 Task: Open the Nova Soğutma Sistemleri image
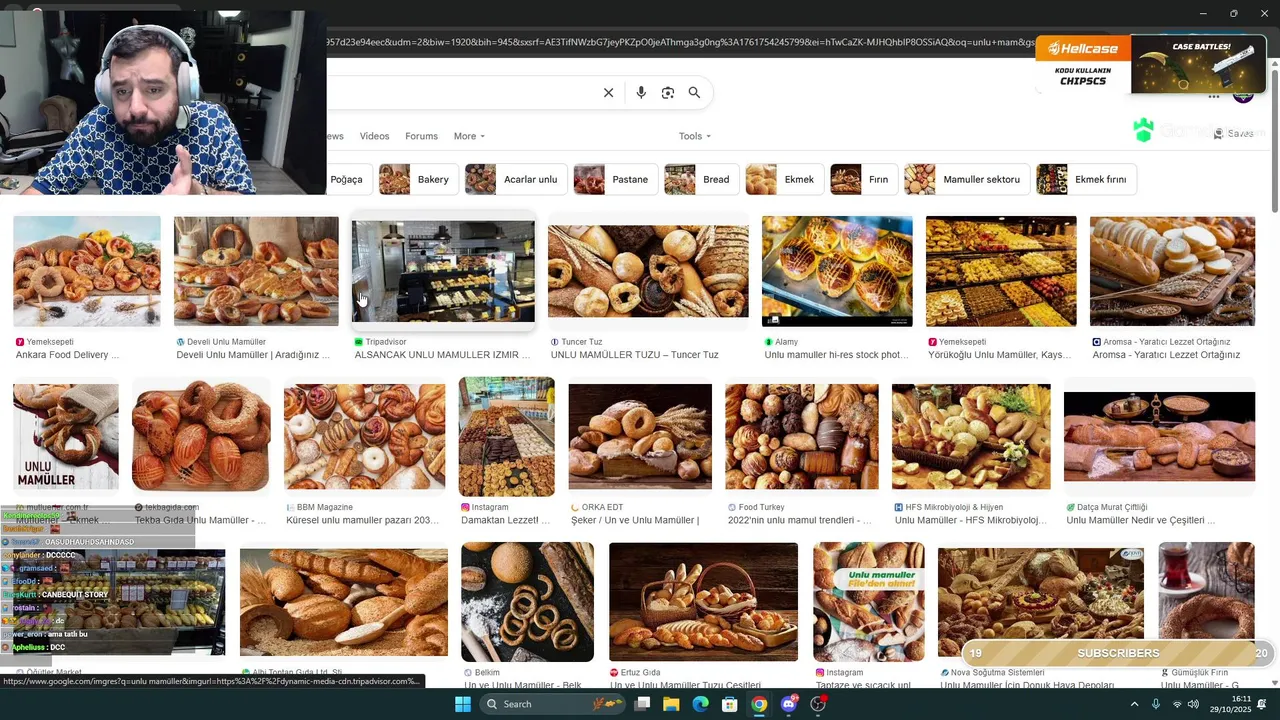coord(1041,602)
